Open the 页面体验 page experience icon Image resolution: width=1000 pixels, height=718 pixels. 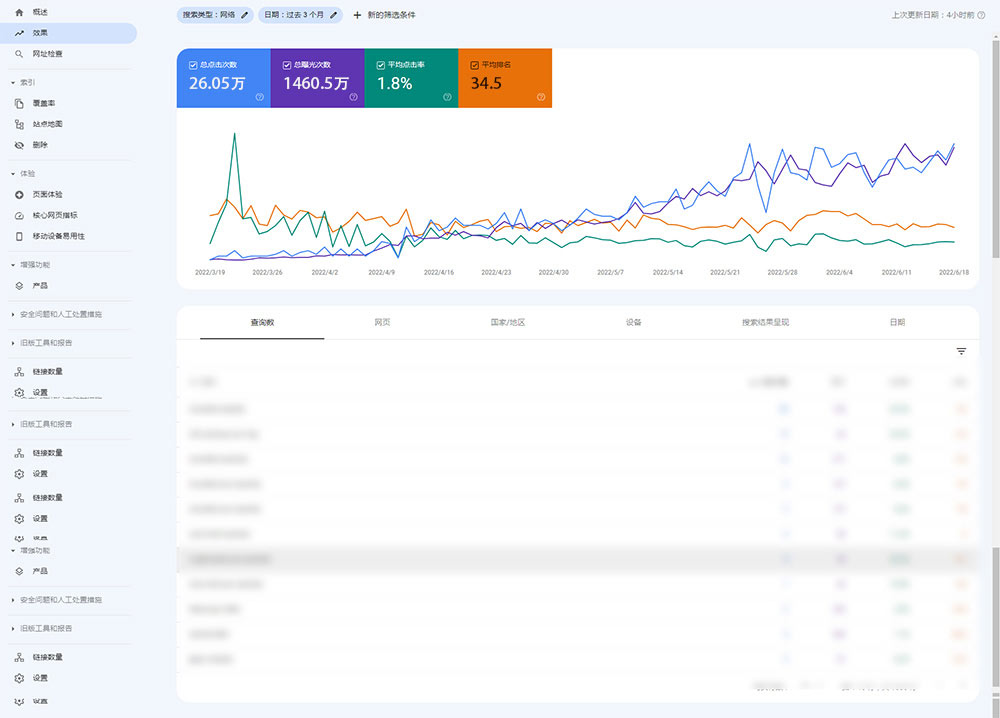(19, 194)
